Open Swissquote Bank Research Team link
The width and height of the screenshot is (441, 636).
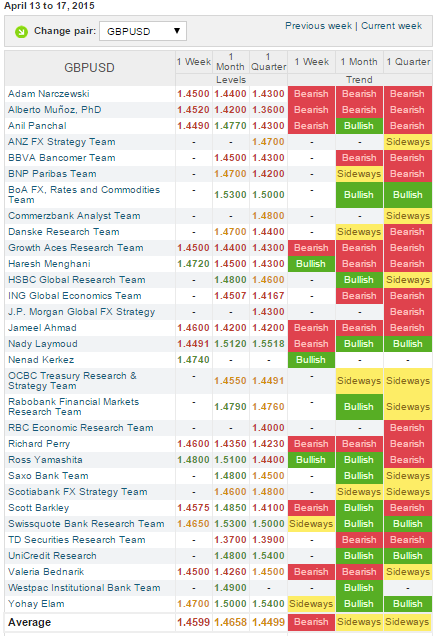(86, 524)
